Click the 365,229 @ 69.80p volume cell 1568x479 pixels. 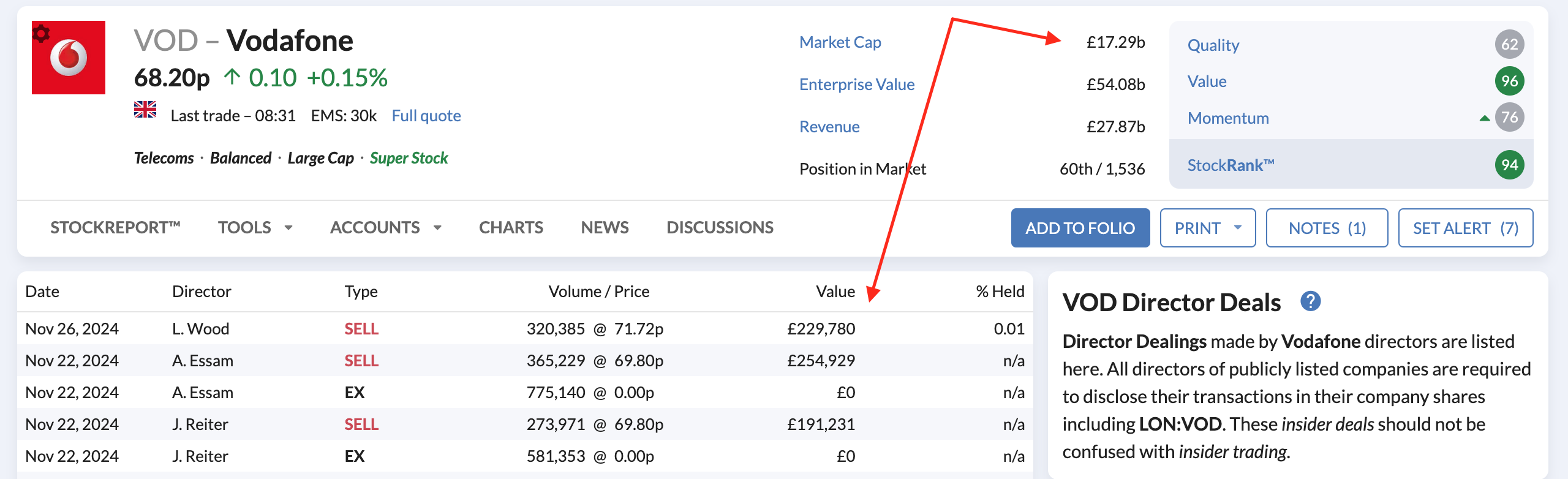click(595, 361)
